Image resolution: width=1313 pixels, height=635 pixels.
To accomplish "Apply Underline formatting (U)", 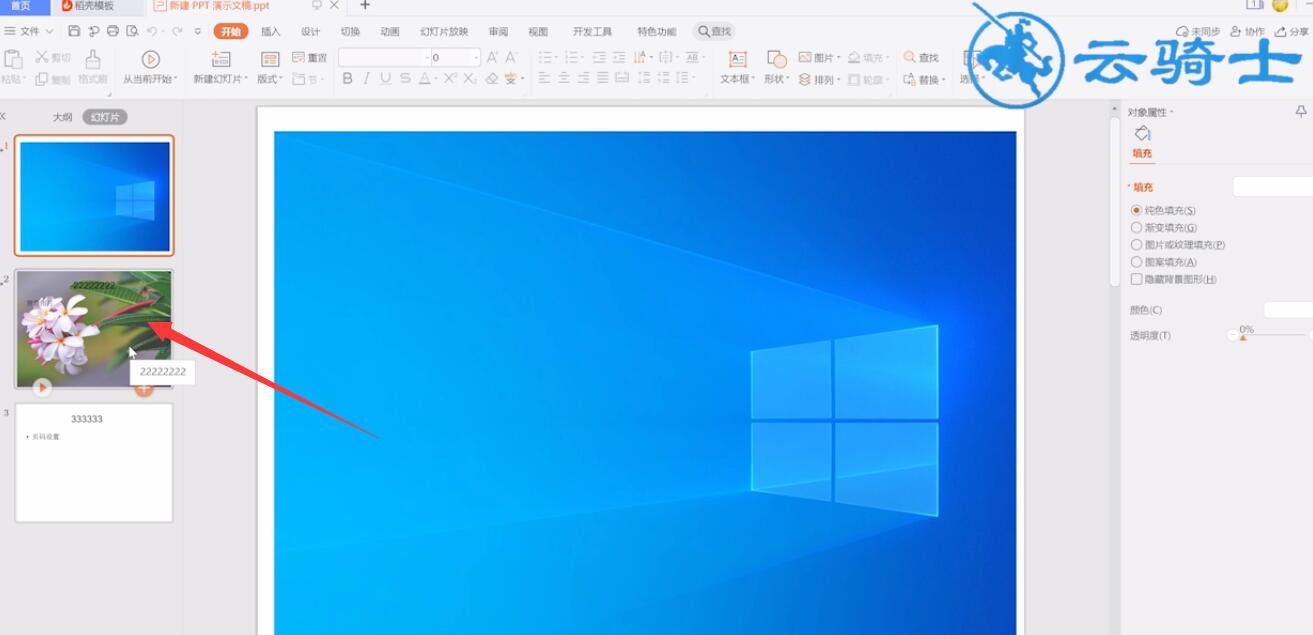I will point(386,78).
